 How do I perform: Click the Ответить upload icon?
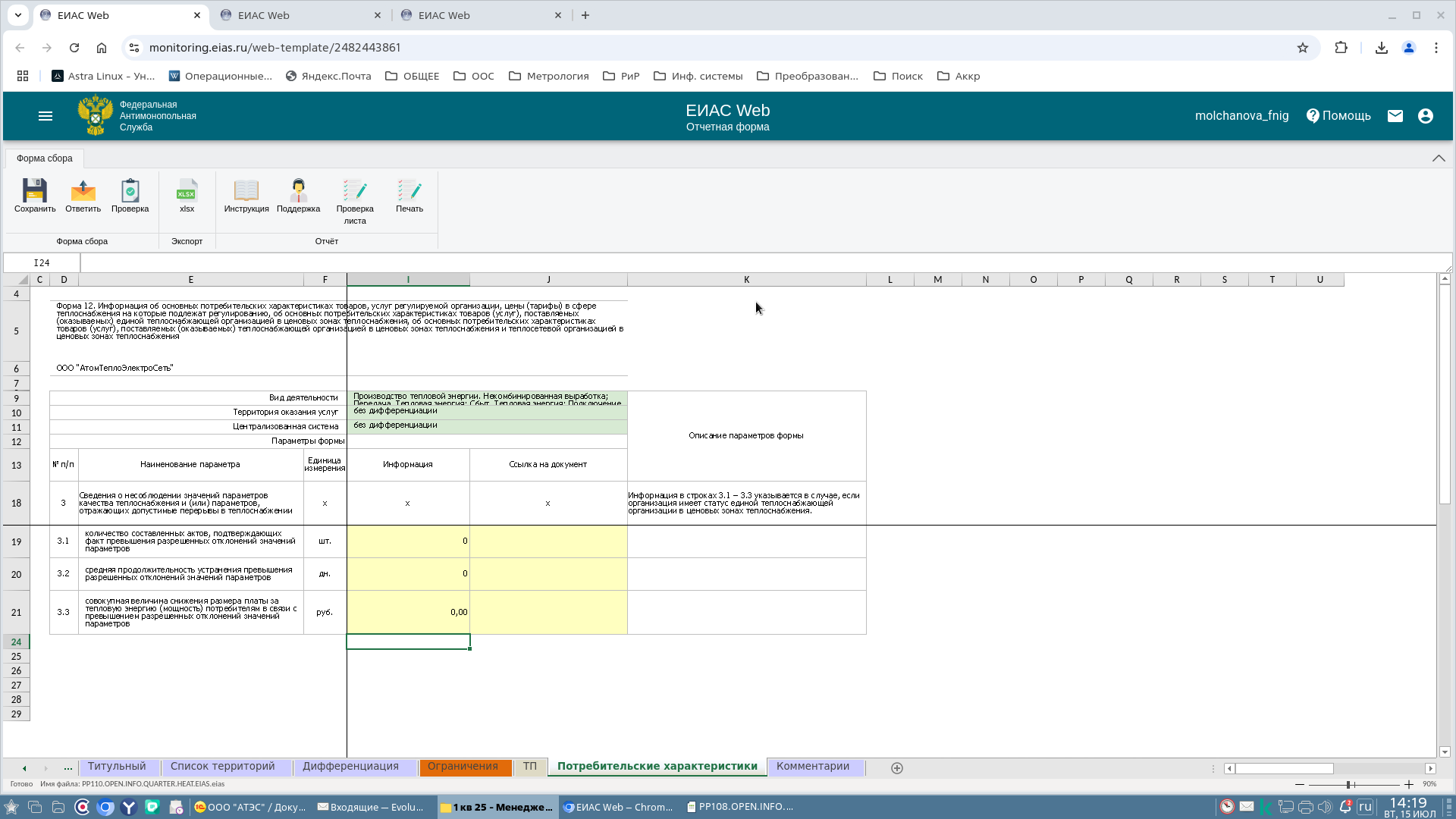(x=83, y=191)
